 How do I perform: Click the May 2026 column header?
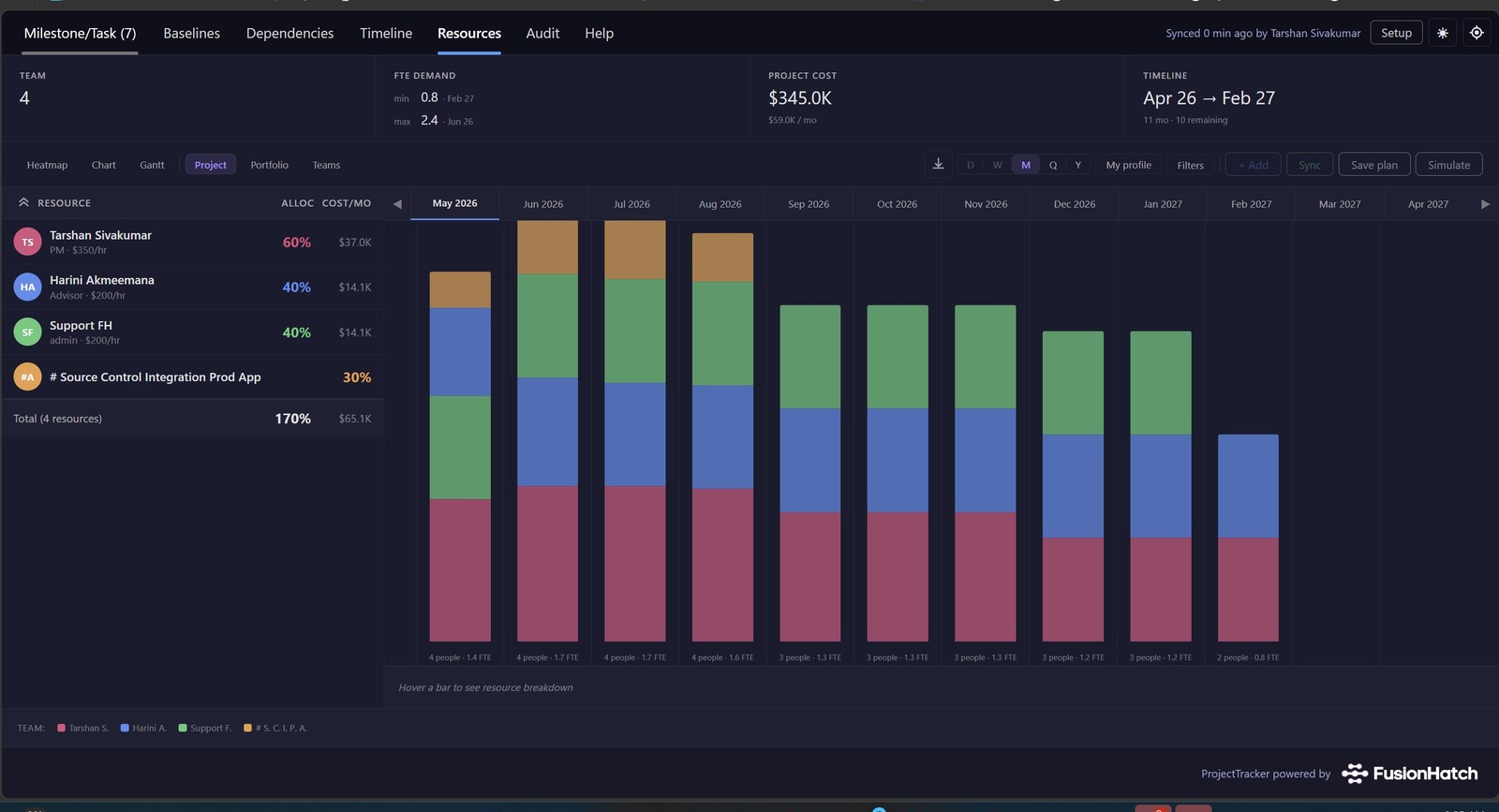(x=454, y=203)
